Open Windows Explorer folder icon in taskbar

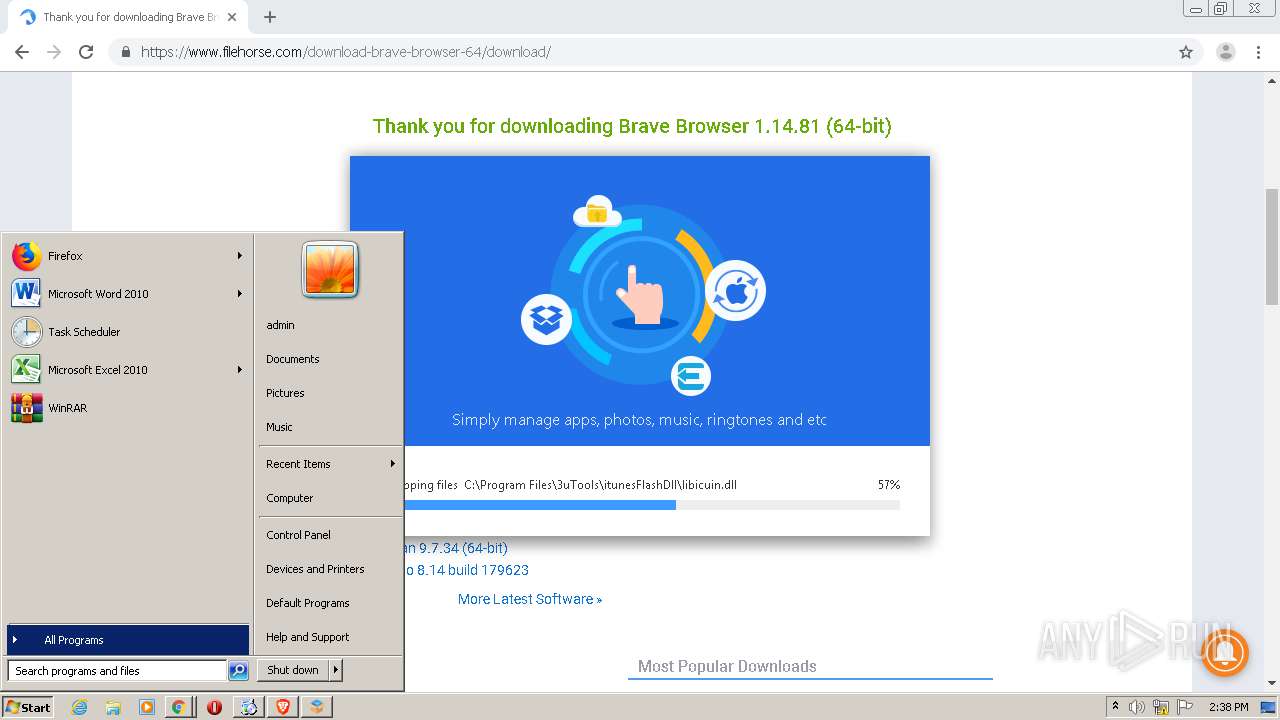point(113,707)
